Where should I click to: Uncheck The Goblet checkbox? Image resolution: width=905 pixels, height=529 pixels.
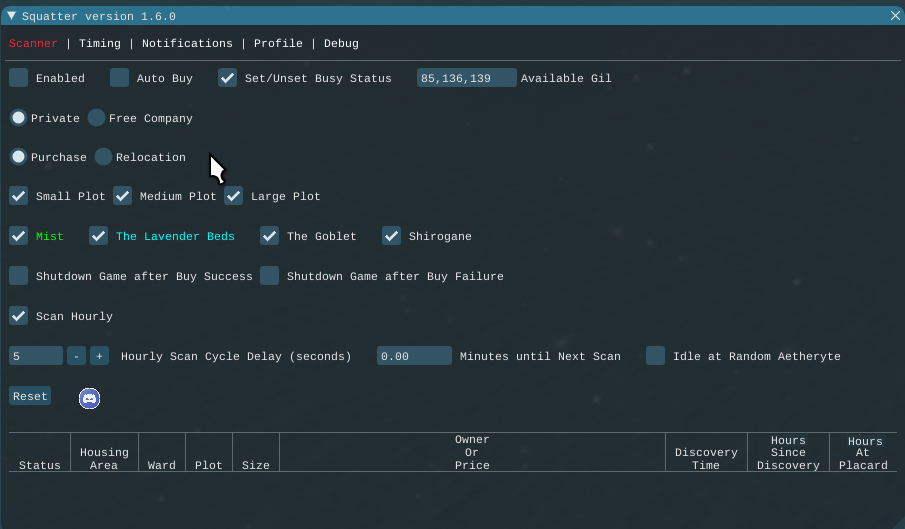coord(270,236)
